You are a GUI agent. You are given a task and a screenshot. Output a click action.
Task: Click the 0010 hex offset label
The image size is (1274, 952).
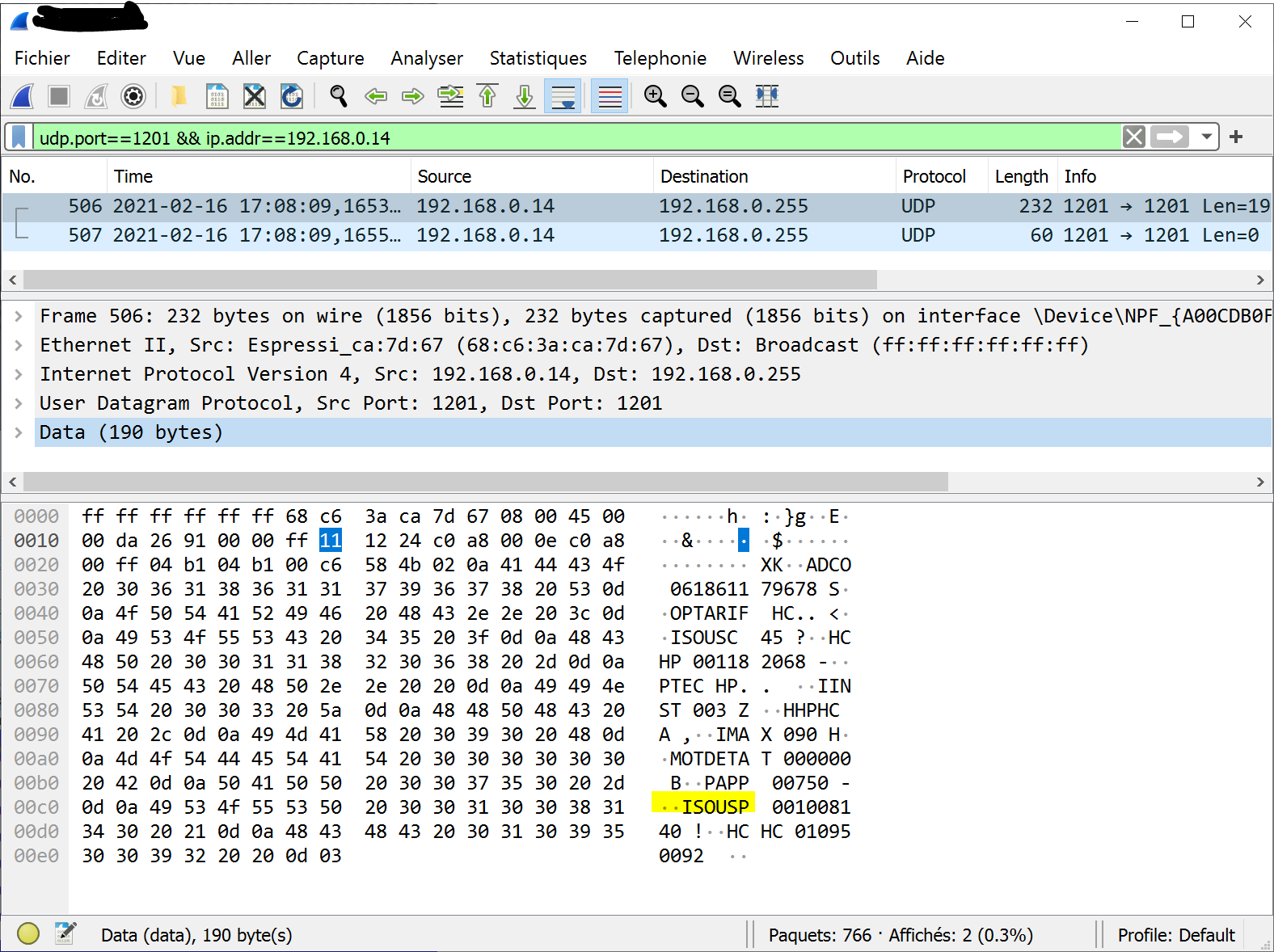tap(36, 540)
